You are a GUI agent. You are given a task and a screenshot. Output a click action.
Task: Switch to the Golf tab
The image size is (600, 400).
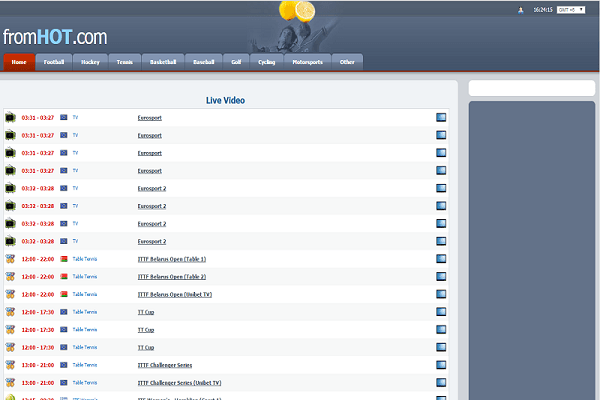tap(236, 62)
